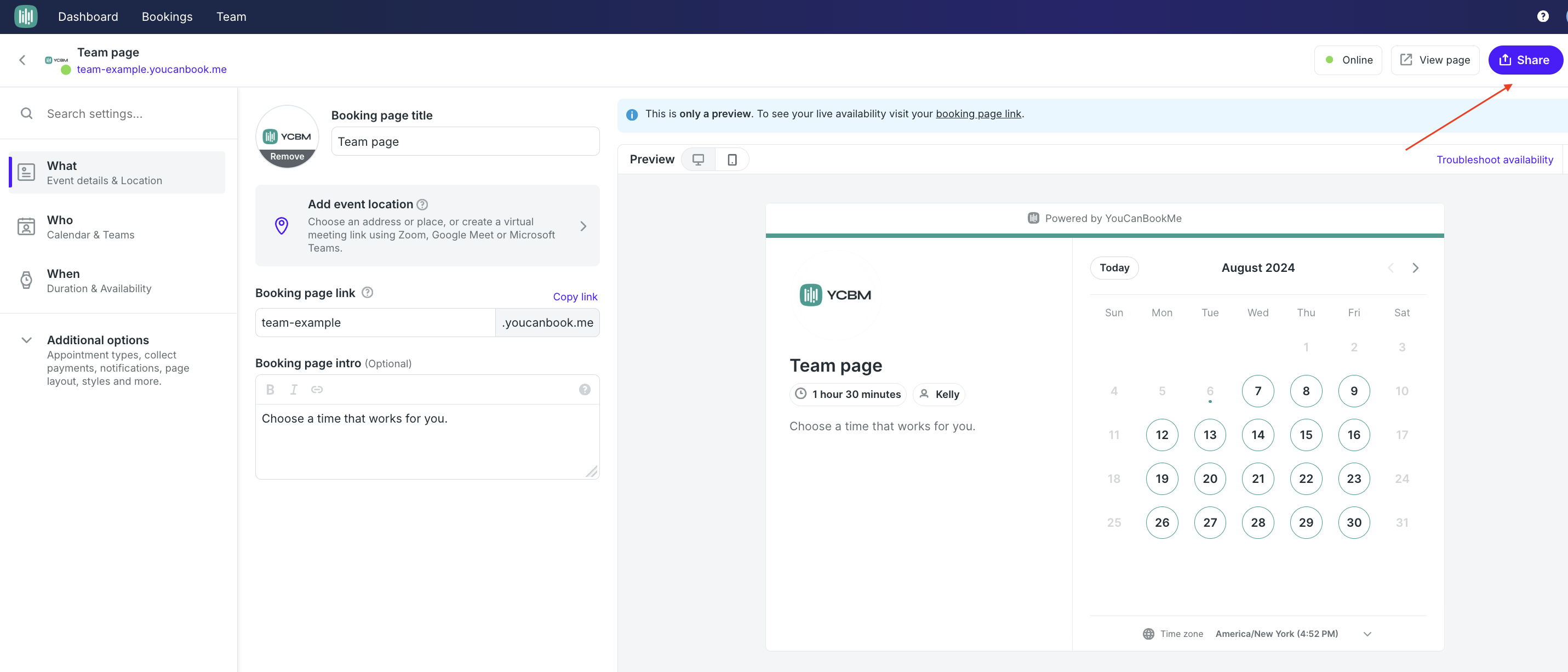Toggle the Online status button
The height and width of the screenshot is (672, 1568).
(x=1348, y=60)
